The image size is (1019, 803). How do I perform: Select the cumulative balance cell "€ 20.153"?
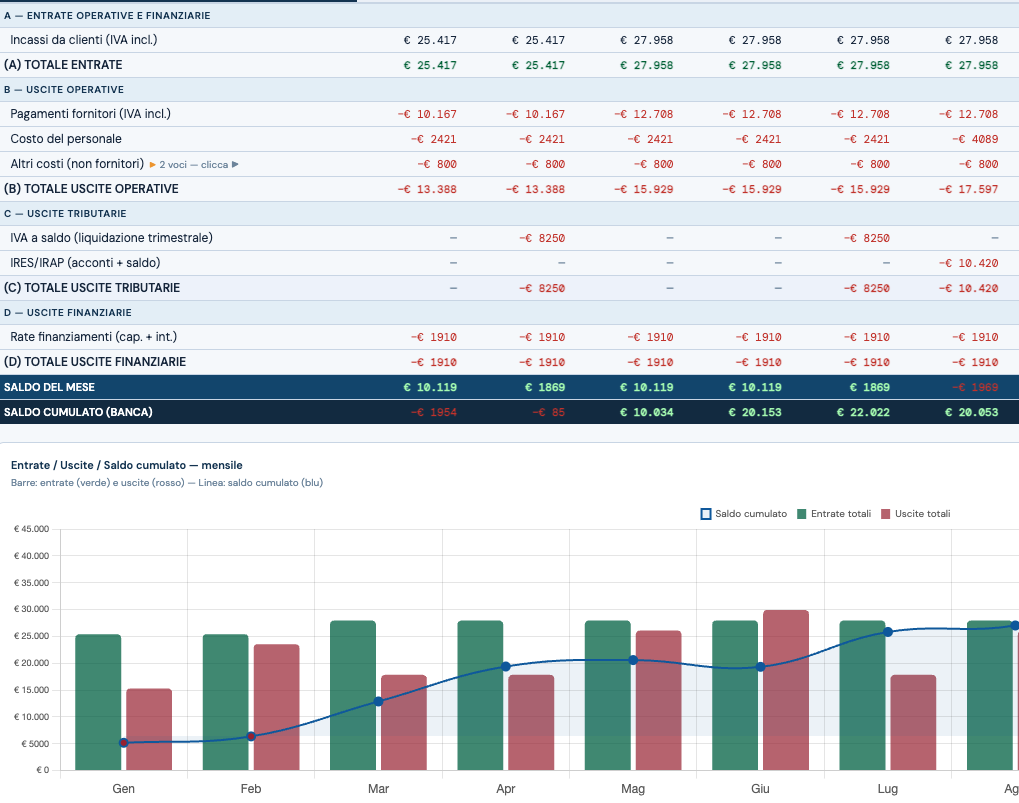pos(755,412)
